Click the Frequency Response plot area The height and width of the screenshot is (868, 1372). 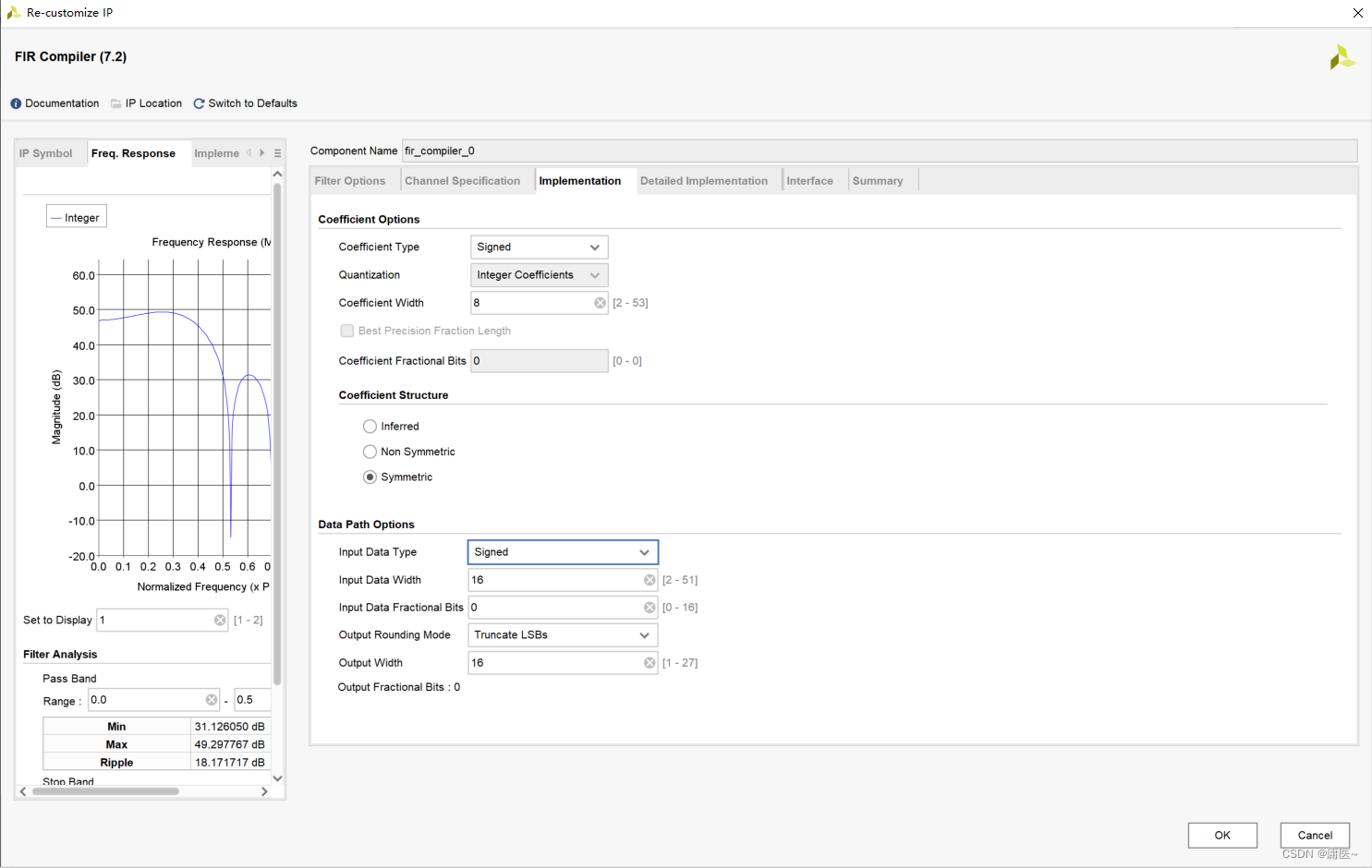point(184,407)
